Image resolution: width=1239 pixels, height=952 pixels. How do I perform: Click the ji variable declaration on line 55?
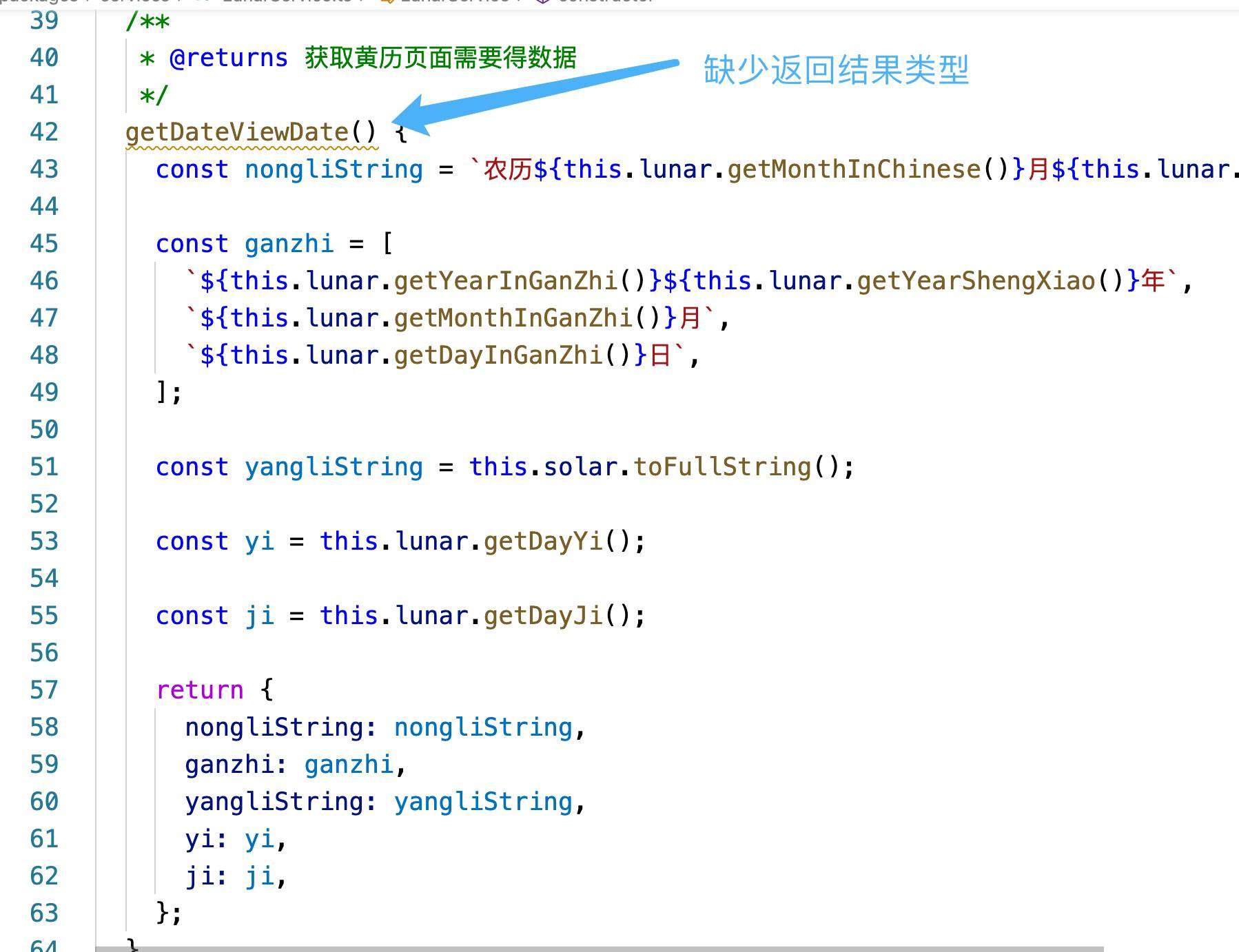(259, 615)
